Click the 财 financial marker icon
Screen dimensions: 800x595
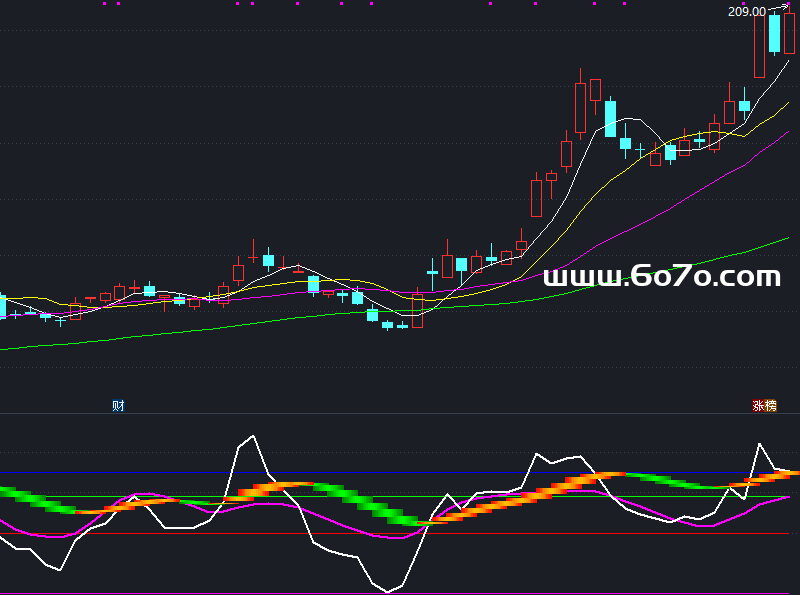[118, 405]
